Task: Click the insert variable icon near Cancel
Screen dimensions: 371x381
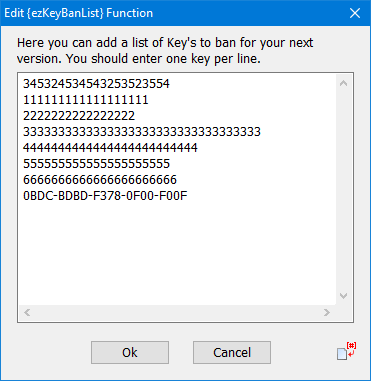Action: click(x=346, y=351)
